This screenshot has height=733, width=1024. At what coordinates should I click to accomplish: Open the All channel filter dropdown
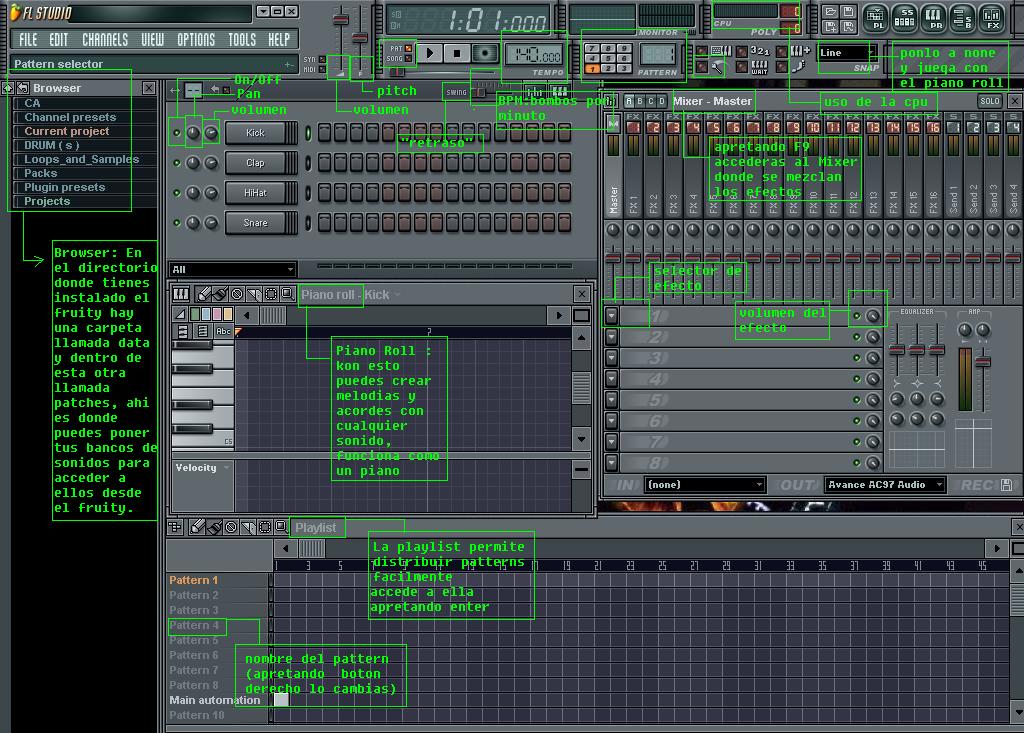tap(232, 269)
